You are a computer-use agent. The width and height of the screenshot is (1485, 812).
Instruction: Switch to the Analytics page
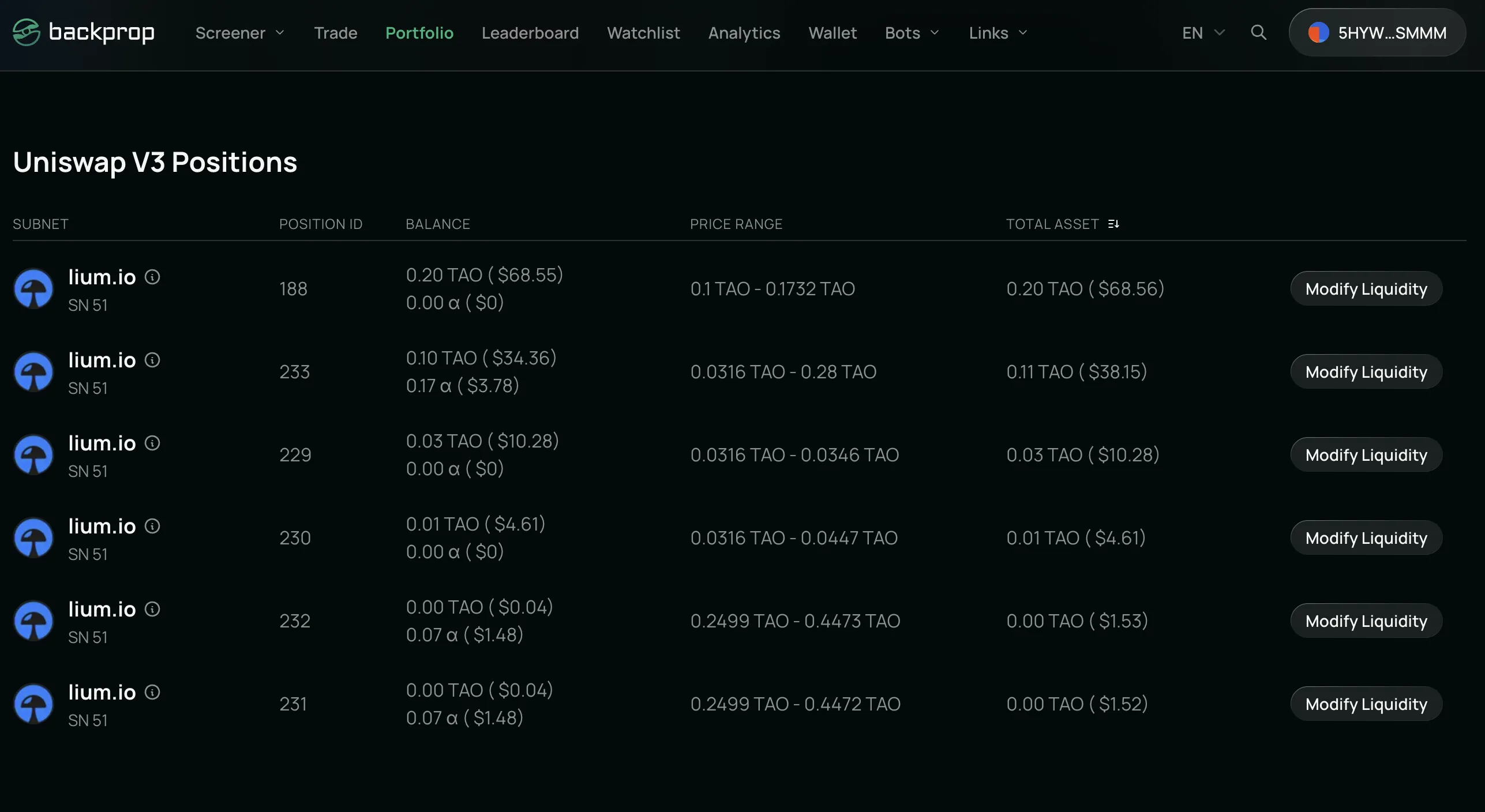pyautogui.click(x=744, y=33)
